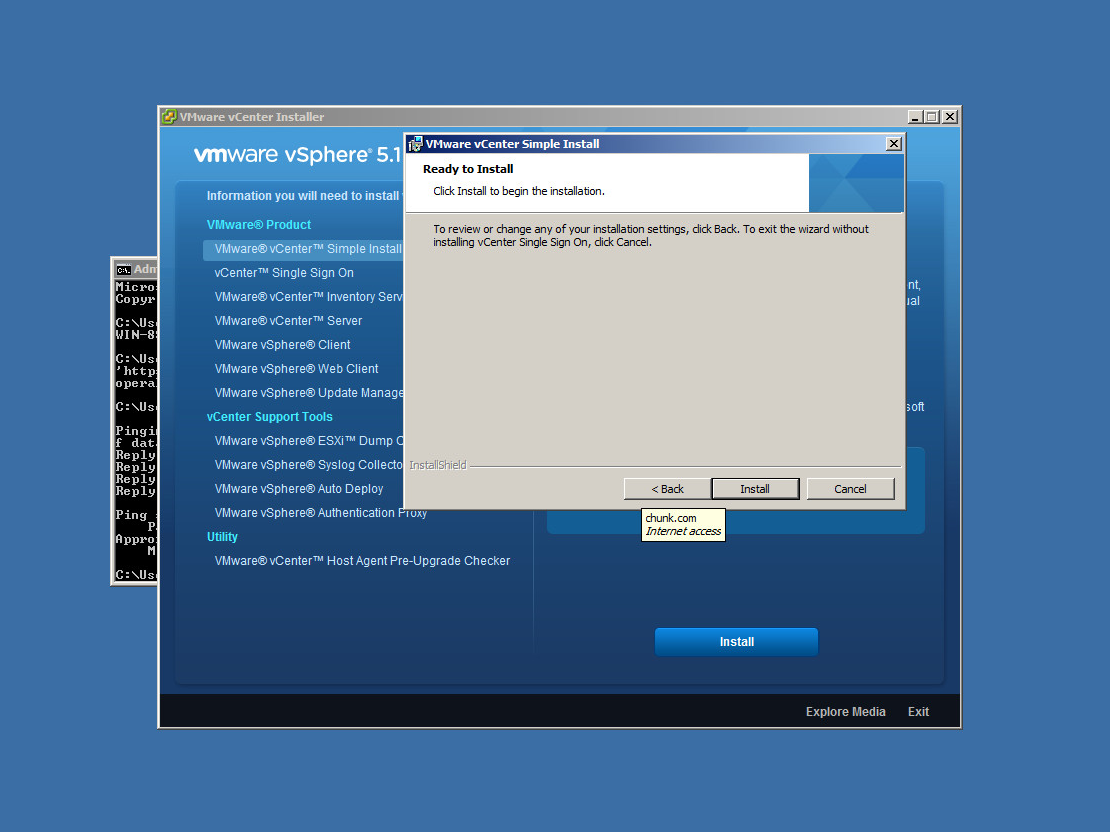Select VMware vCenter Server from product list
This screenshot has height=832, width=1110.
(x=288, y=321)
